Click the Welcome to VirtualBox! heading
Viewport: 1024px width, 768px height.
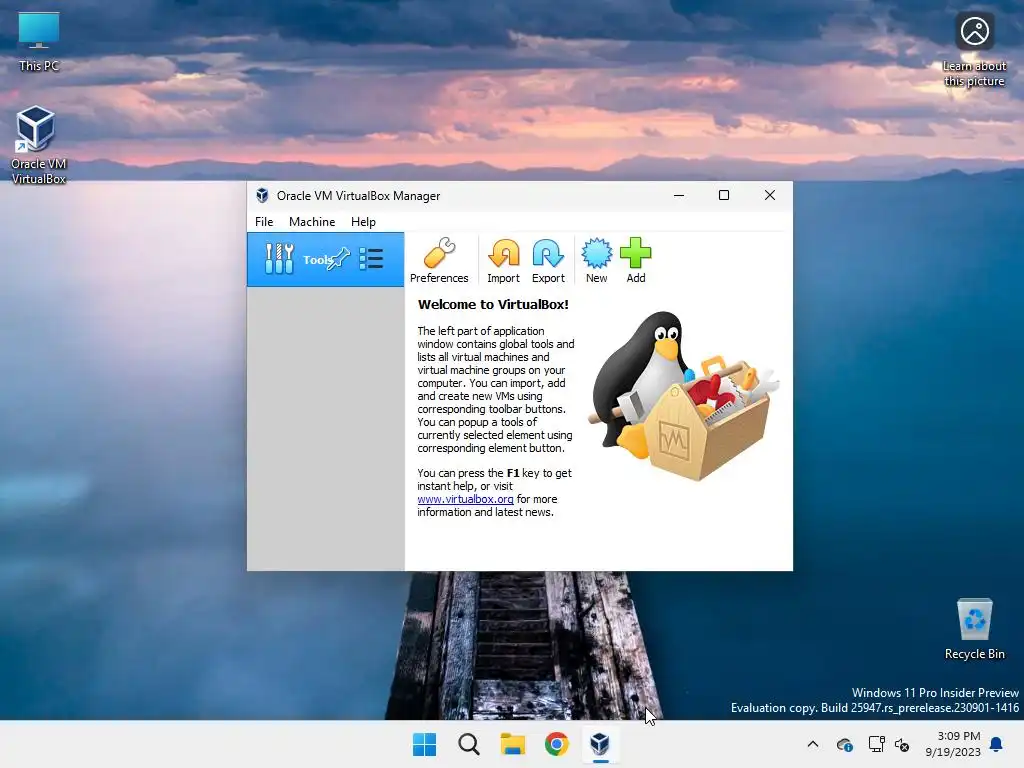[493, 304]
